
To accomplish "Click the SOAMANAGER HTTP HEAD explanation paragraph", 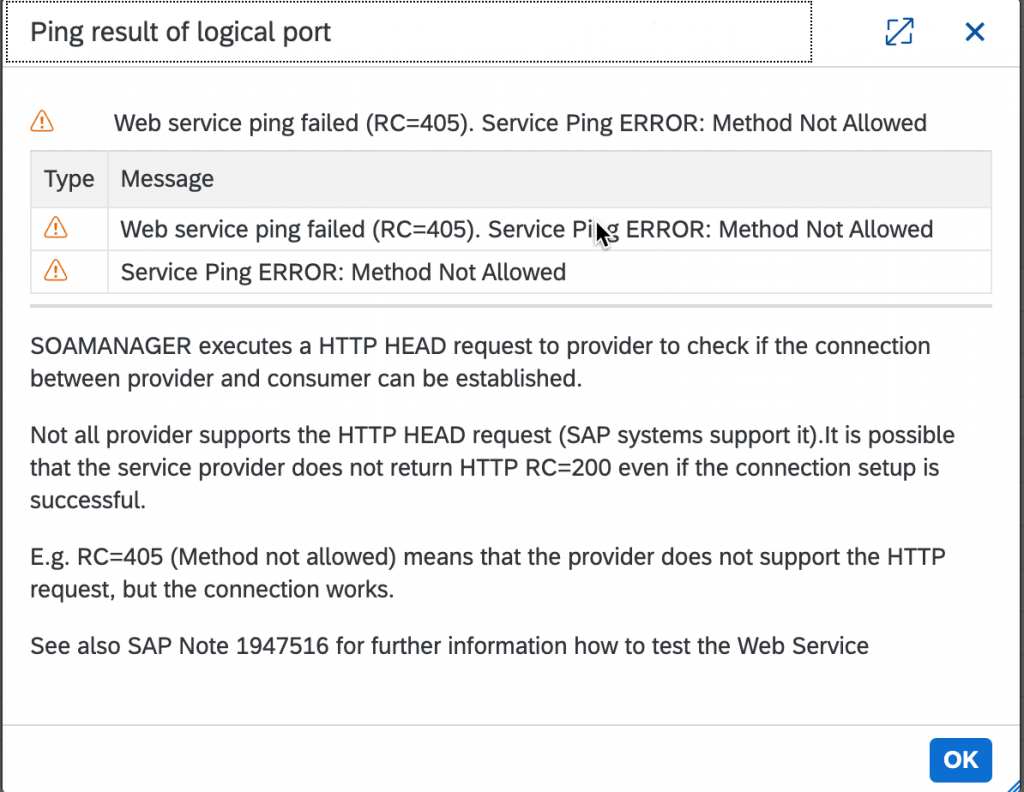I will pos(480,362).
